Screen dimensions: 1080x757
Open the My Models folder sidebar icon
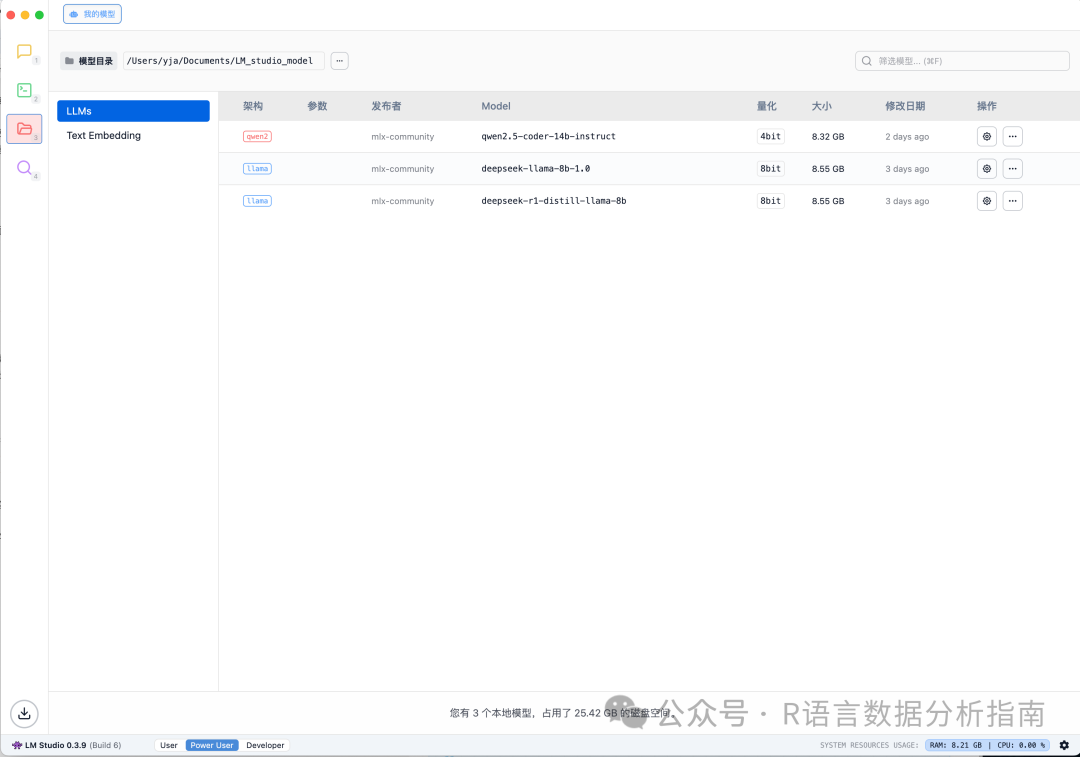(24, 129)
